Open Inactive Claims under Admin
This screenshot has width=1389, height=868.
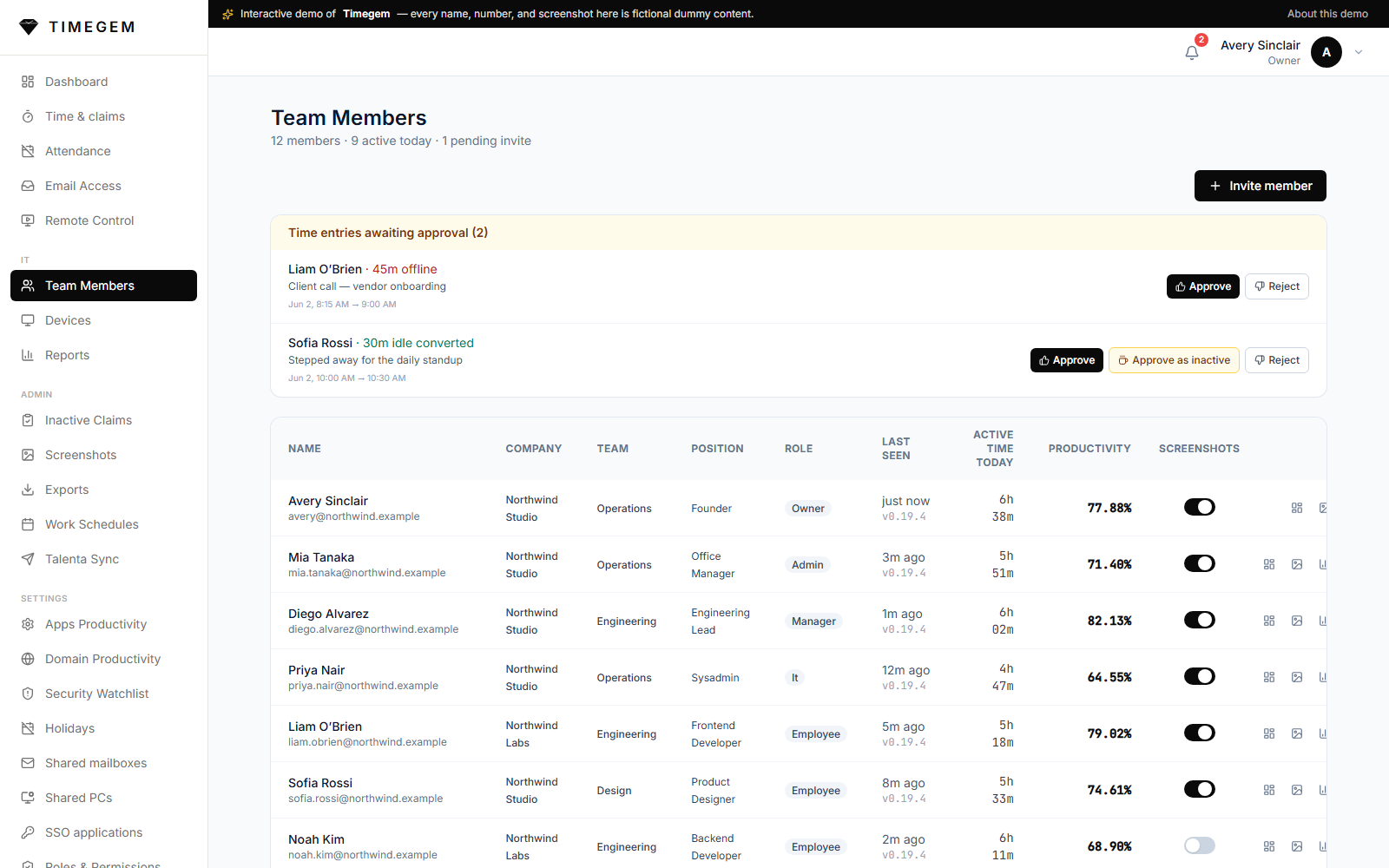(103, 420)
